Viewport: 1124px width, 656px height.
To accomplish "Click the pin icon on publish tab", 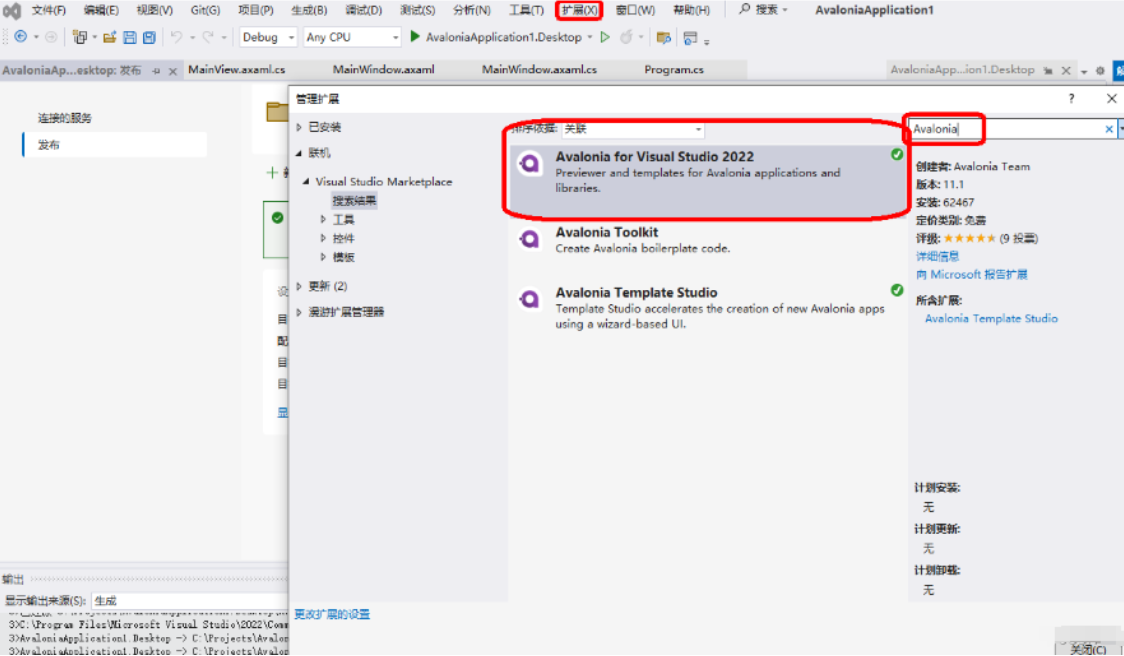I will [156, 71].
